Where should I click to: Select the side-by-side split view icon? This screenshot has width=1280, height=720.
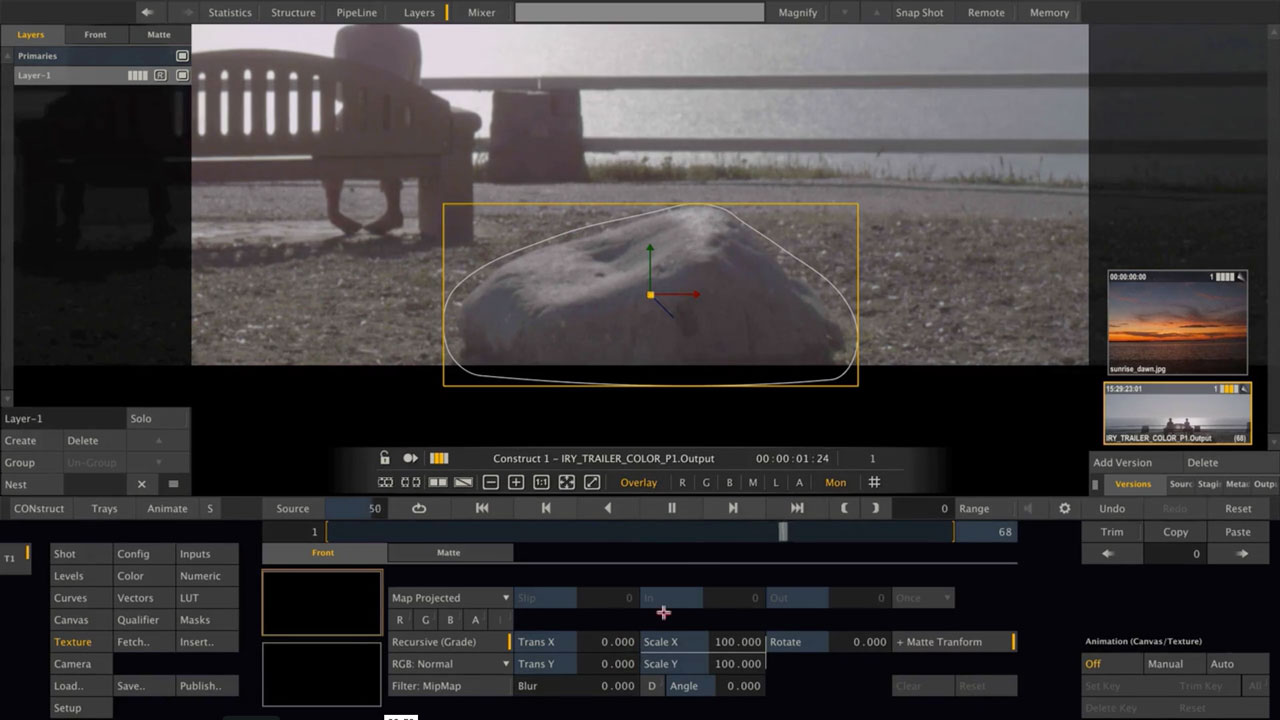(437, 482)
